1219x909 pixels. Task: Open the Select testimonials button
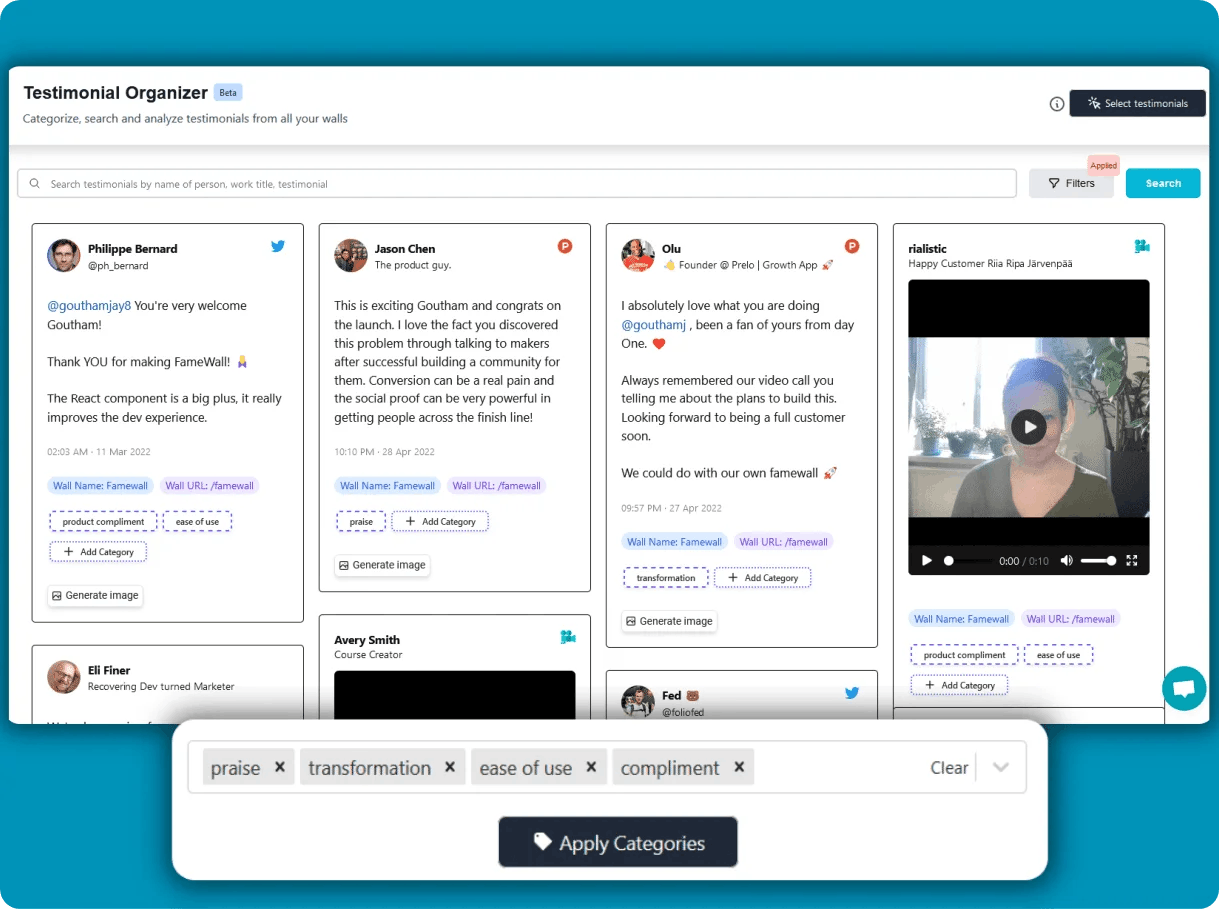click(1137, 103)
